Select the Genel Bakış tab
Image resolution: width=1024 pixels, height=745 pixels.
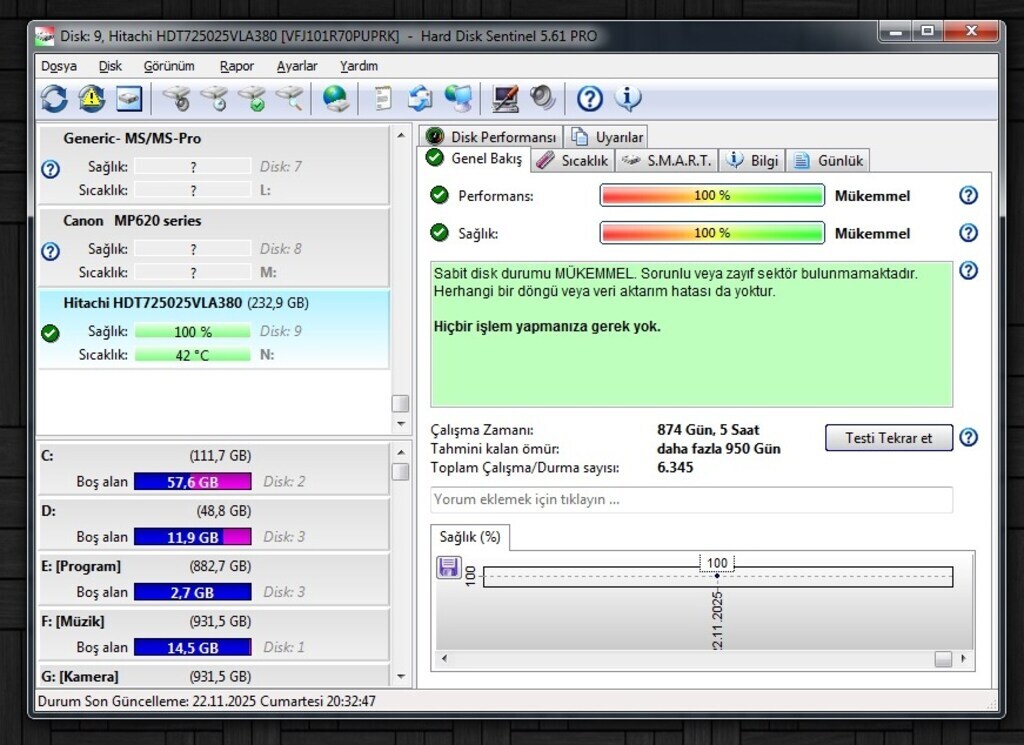474,159
